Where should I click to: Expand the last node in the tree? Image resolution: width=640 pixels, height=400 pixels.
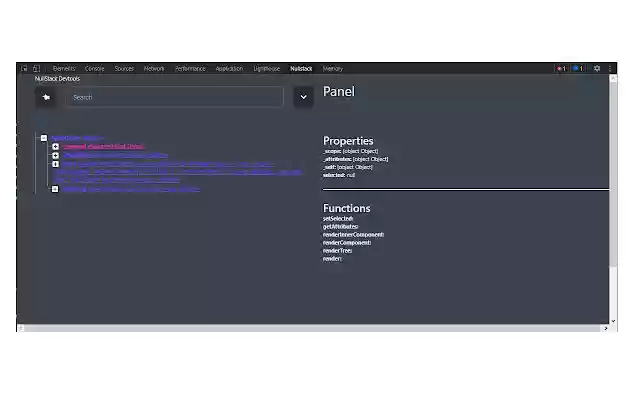56,188
